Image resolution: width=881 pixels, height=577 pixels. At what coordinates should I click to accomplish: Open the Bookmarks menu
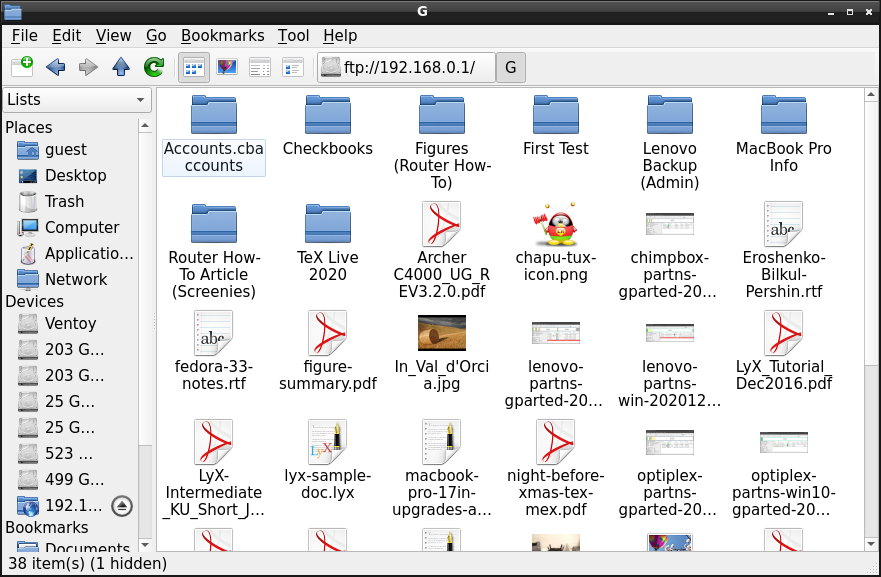[x=222, y=36]
